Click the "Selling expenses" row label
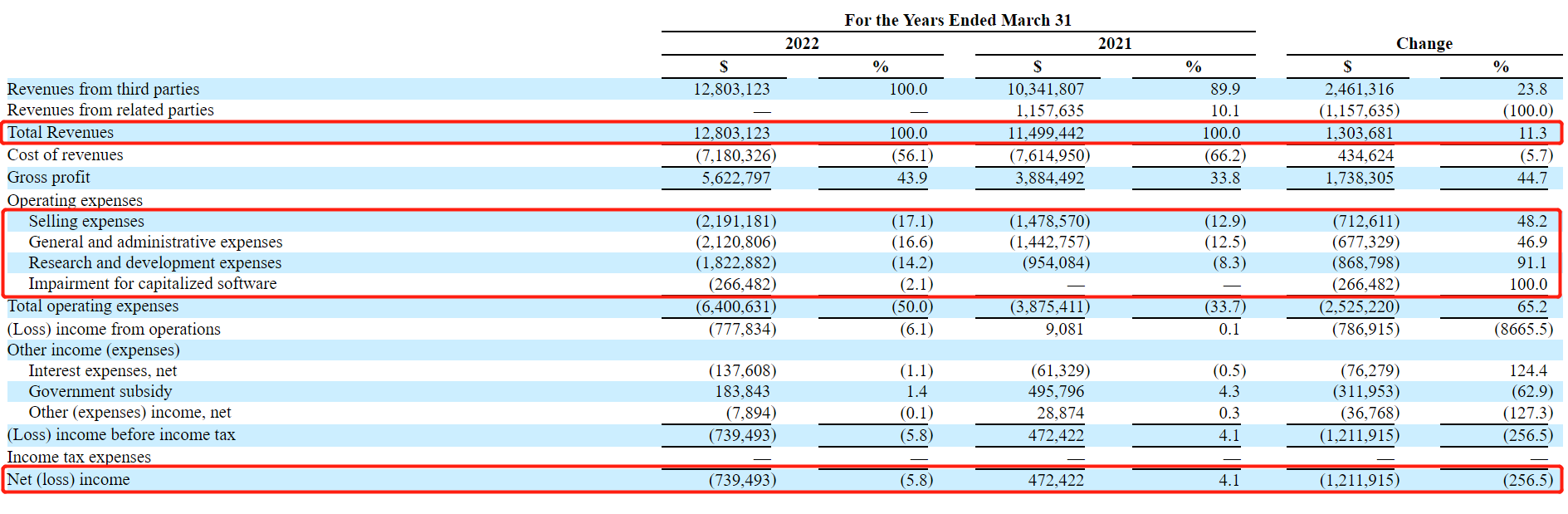This screenshot has width=1568, height=514. 86,222
